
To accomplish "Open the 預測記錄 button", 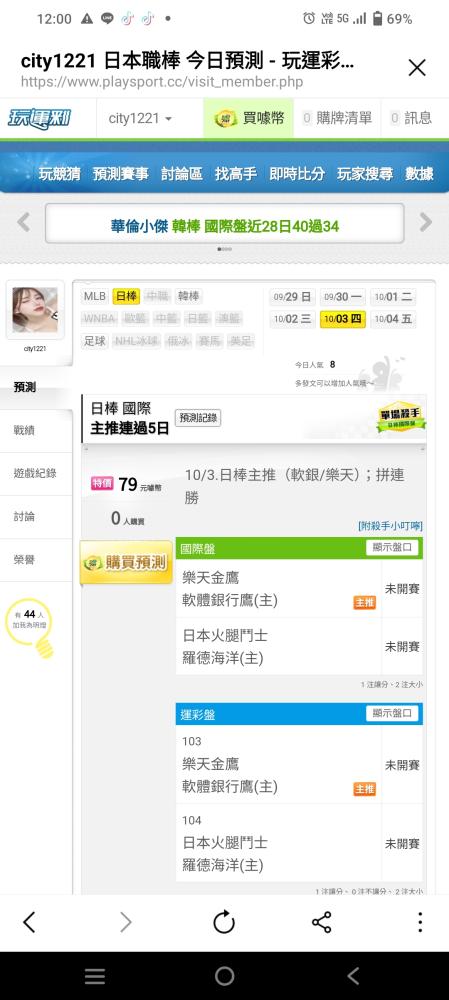I will click(x=198, y=418).
